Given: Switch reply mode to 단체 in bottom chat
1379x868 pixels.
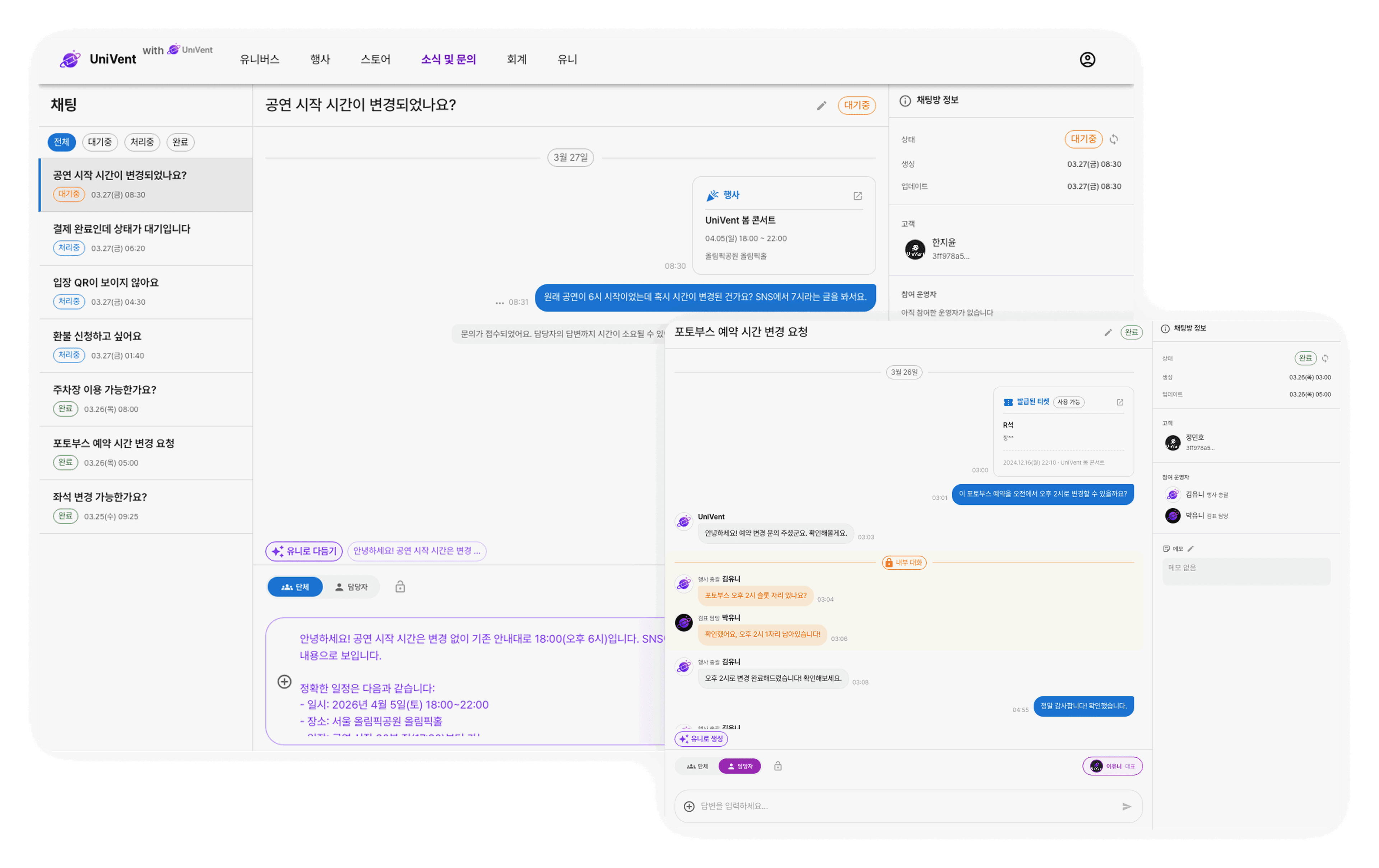Looking at the screenshot, I should (697, 765).
